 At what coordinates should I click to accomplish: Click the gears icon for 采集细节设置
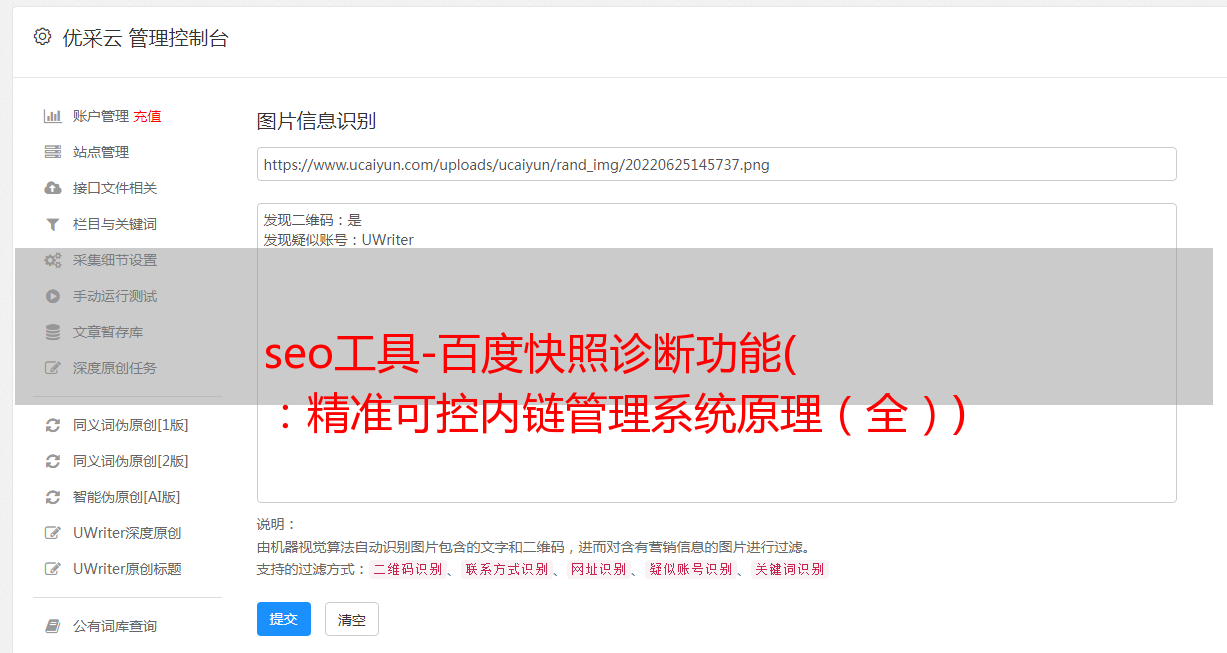pos(53,260)
